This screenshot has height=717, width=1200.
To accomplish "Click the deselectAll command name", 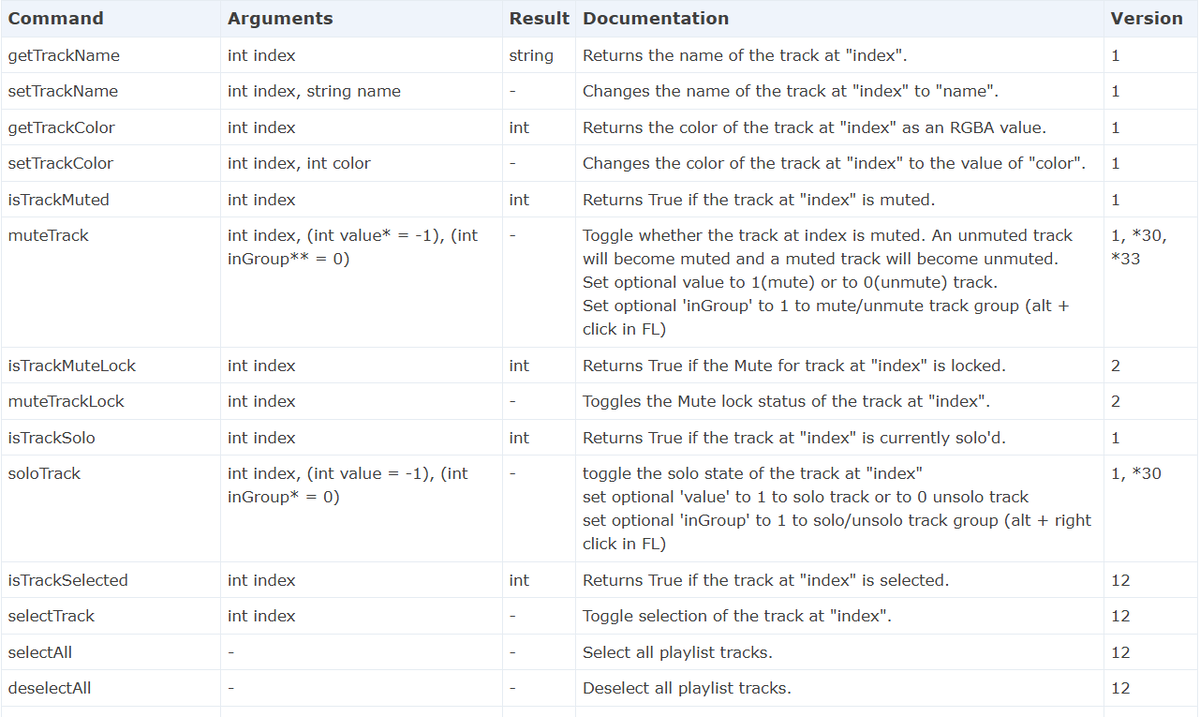I will click(49, 688).
